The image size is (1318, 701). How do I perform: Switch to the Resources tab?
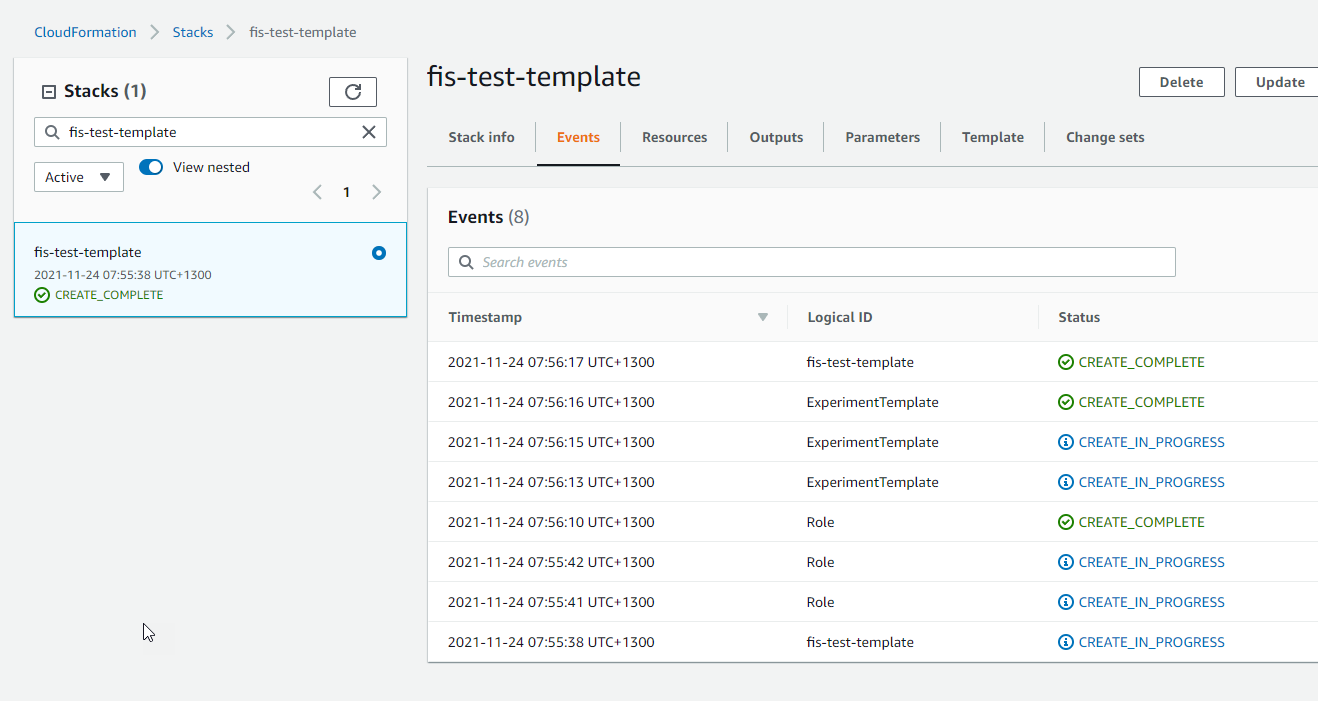click(674, 137)
